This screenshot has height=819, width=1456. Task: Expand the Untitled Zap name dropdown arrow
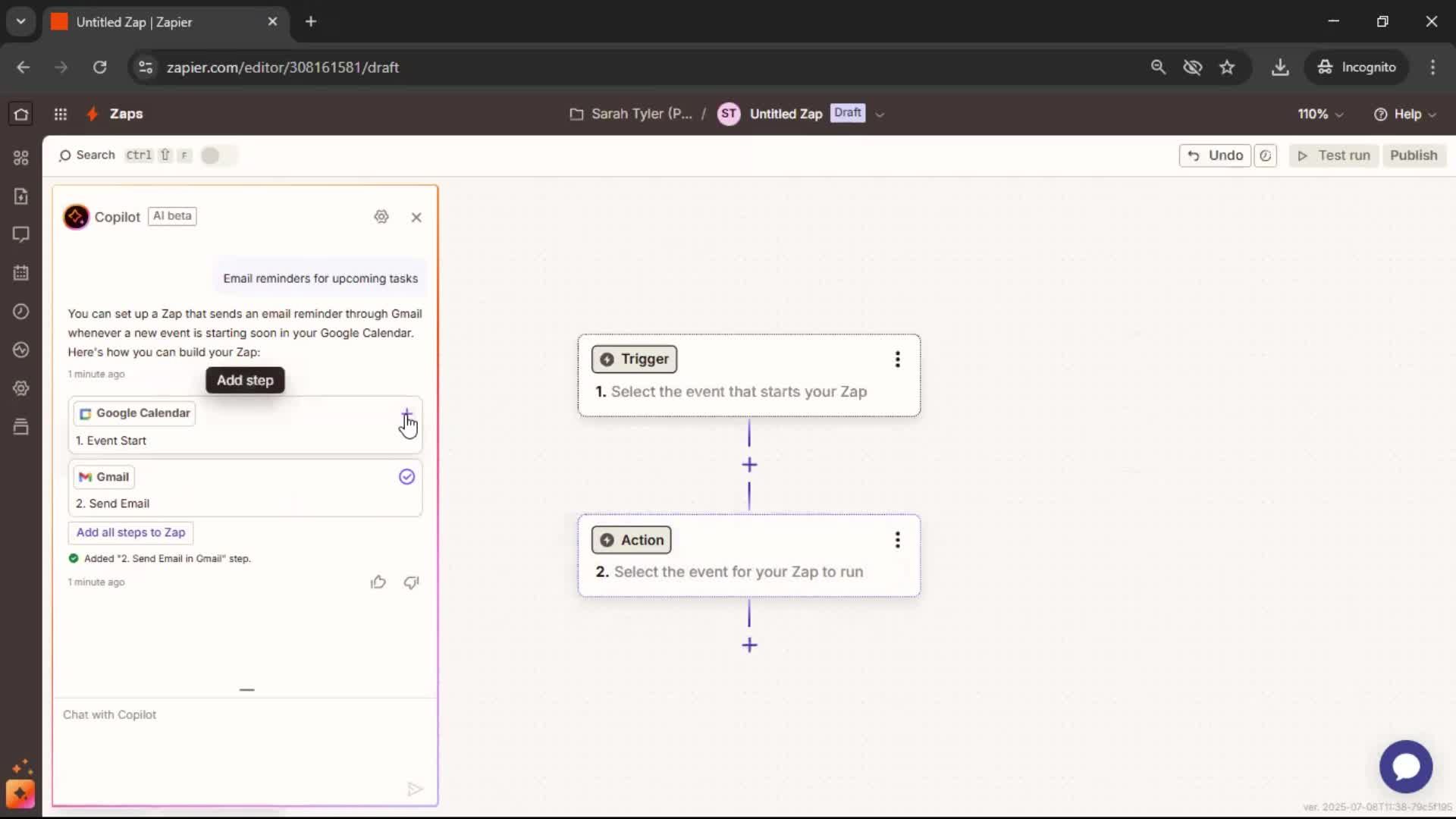coord(880,115)
